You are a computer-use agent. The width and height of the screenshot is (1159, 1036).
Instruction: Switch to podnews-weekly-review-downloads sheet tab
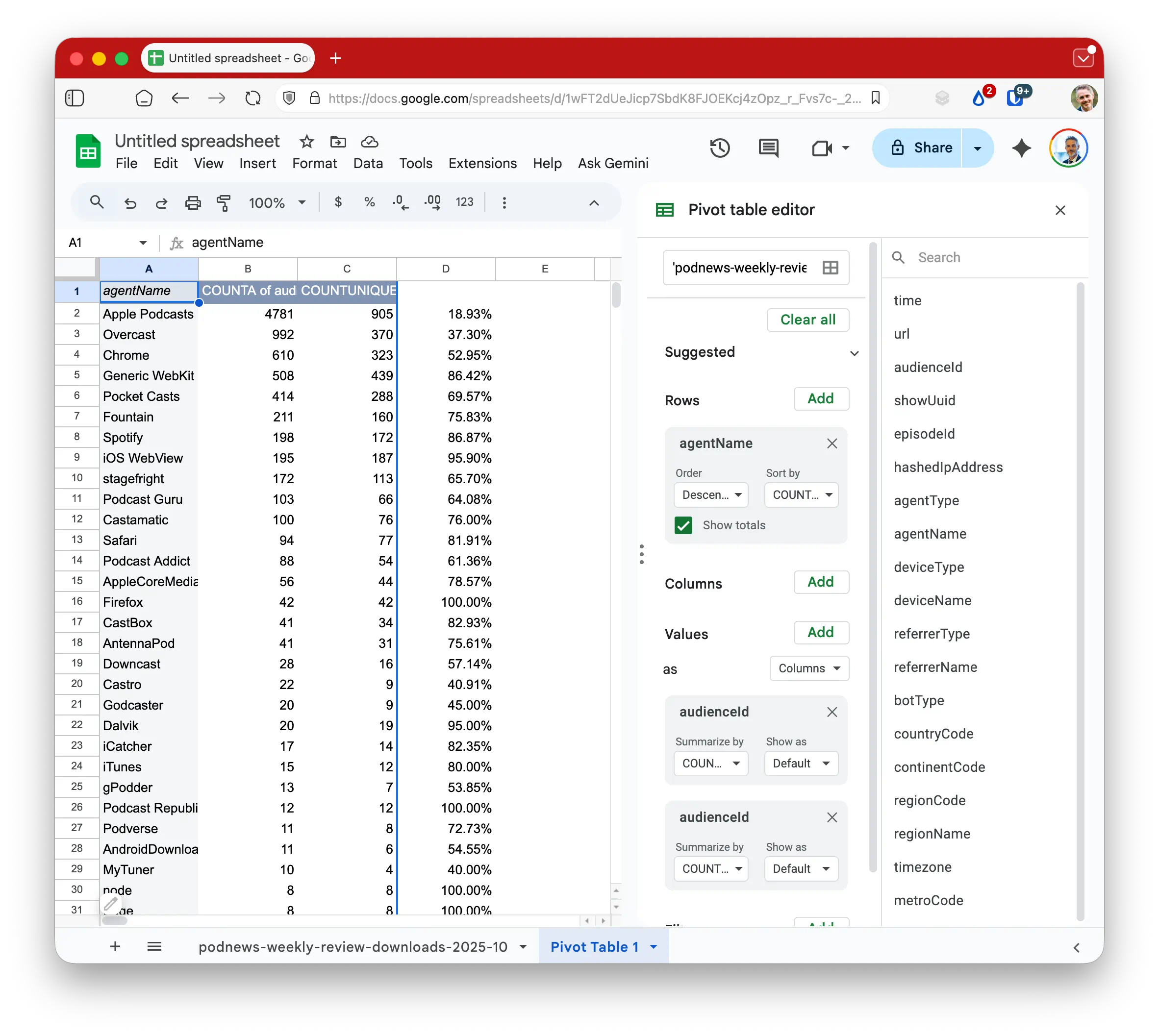353,947
